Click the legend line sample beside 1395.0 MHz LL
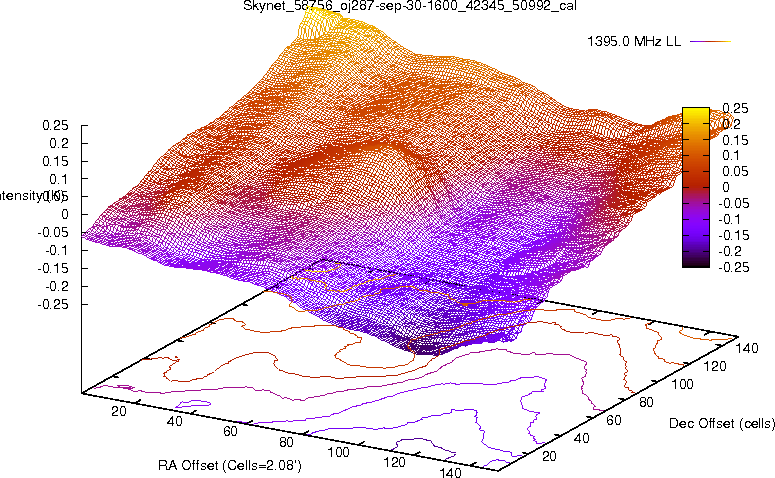Viewport: 775px width, 478px height. 710,42
